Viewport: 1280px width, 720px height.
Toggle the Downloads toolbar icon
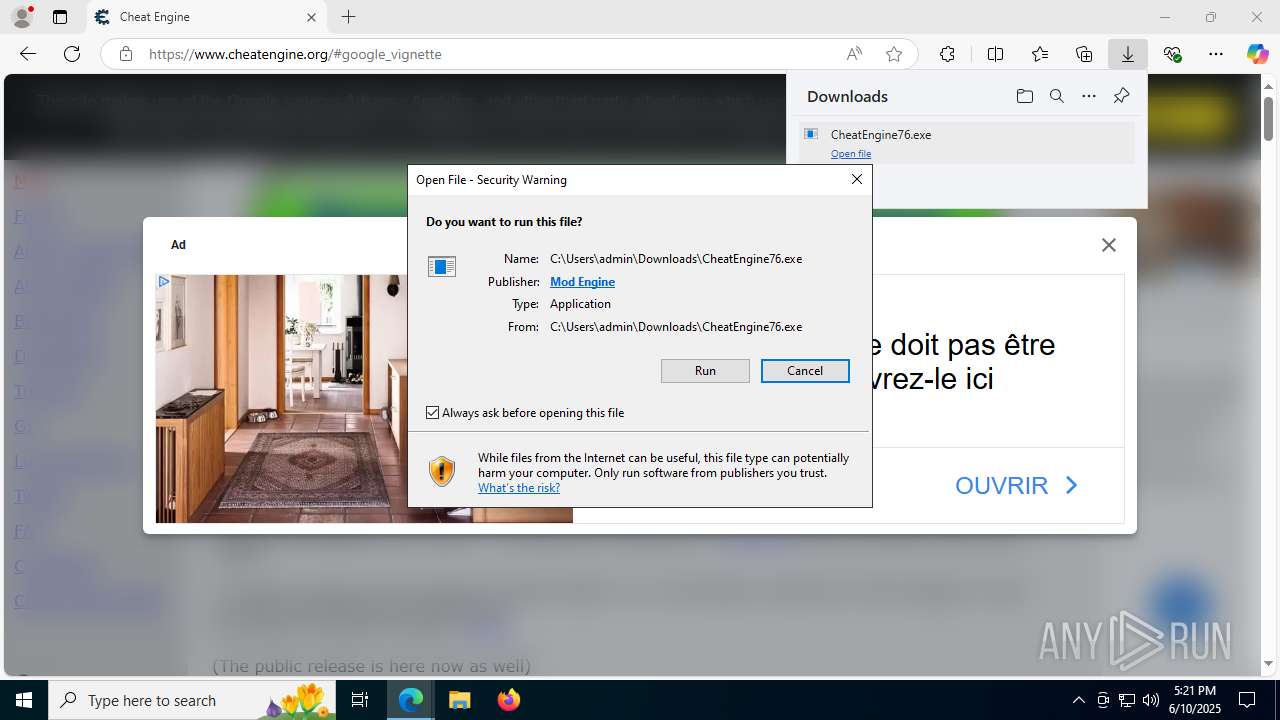pos(1128,54)
